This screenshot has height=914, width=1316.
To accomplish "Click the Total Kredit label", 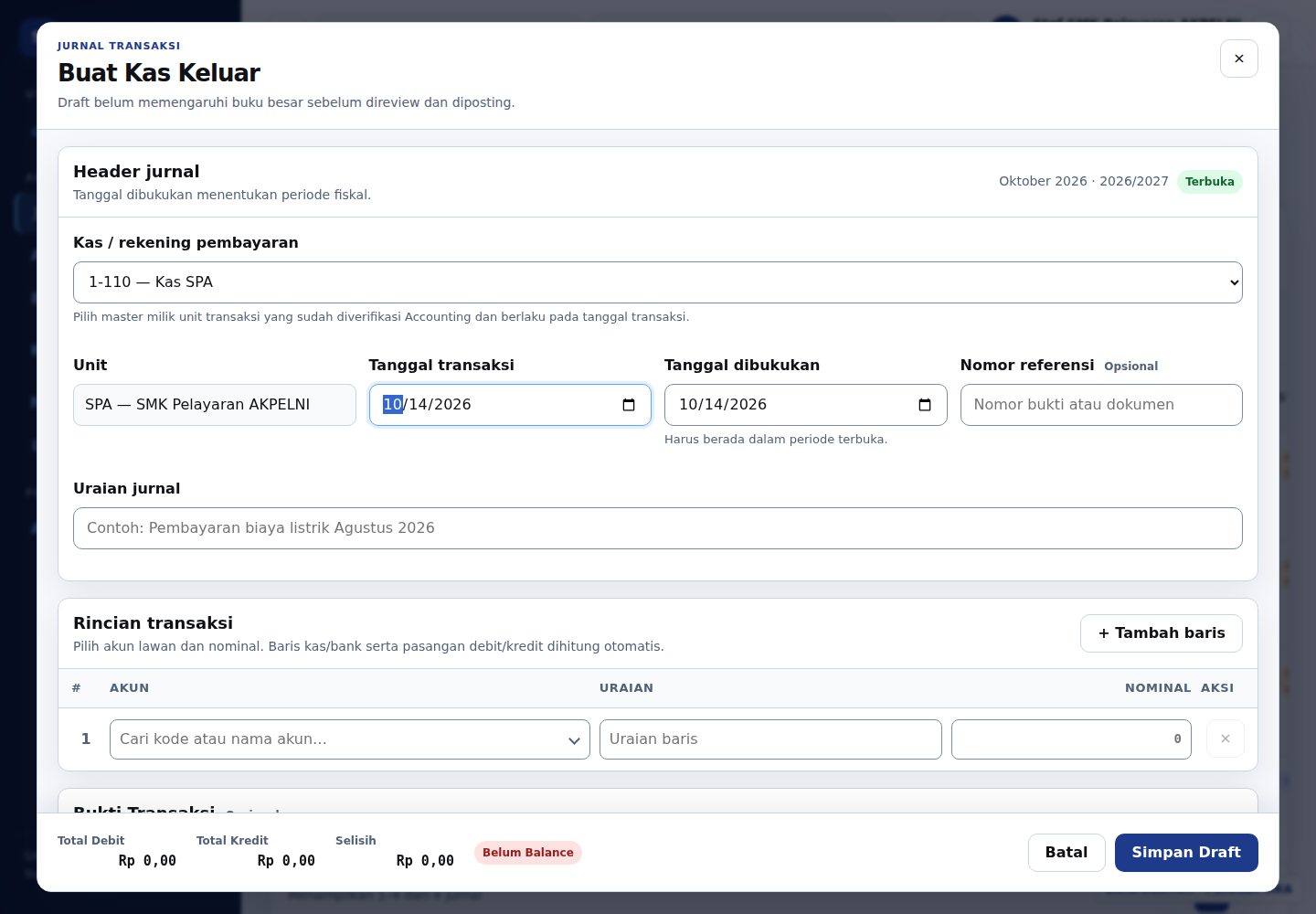I will [x=232, y=841].
